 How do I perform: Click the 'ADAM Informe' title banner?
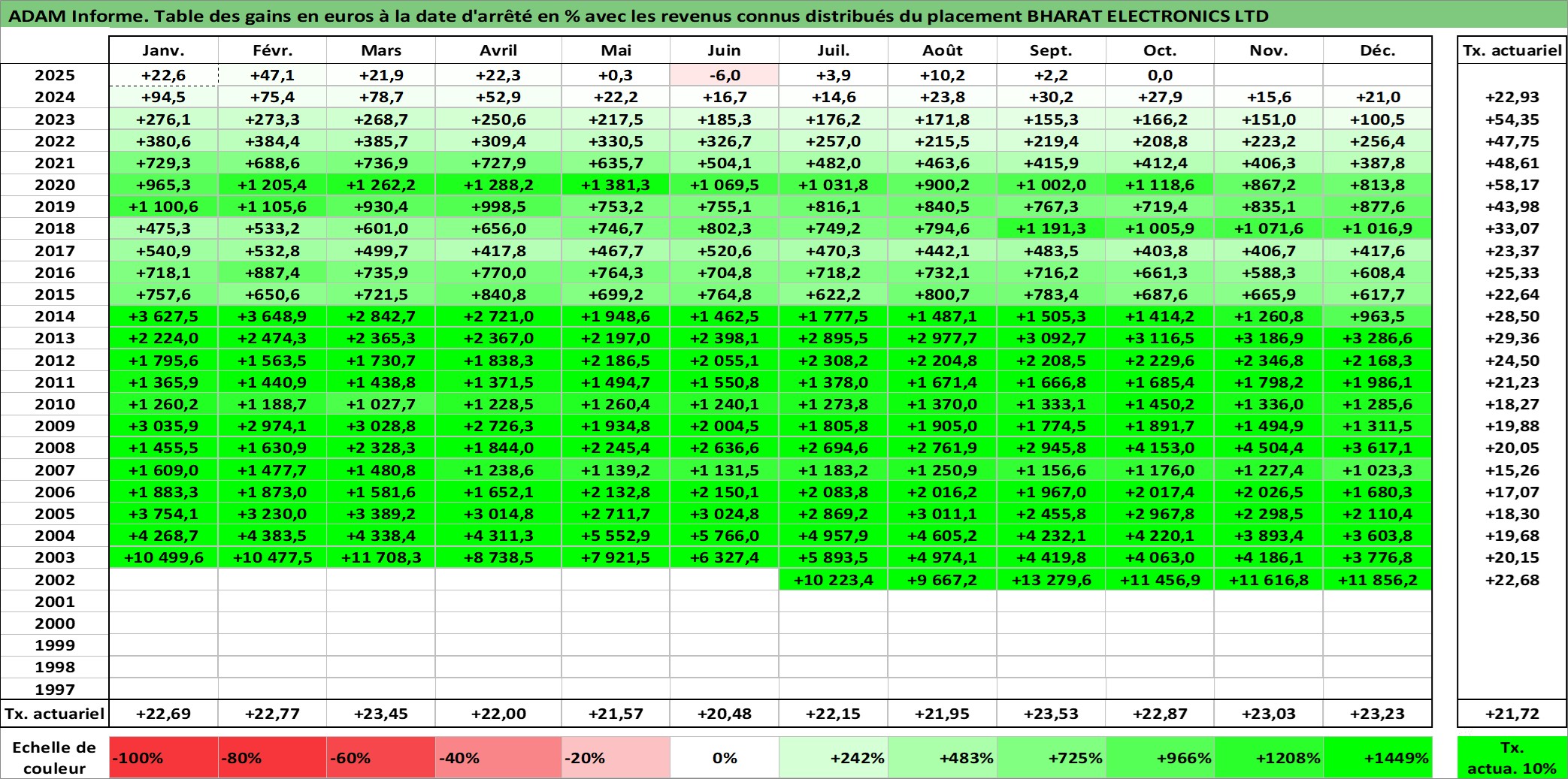click(784, 15)
